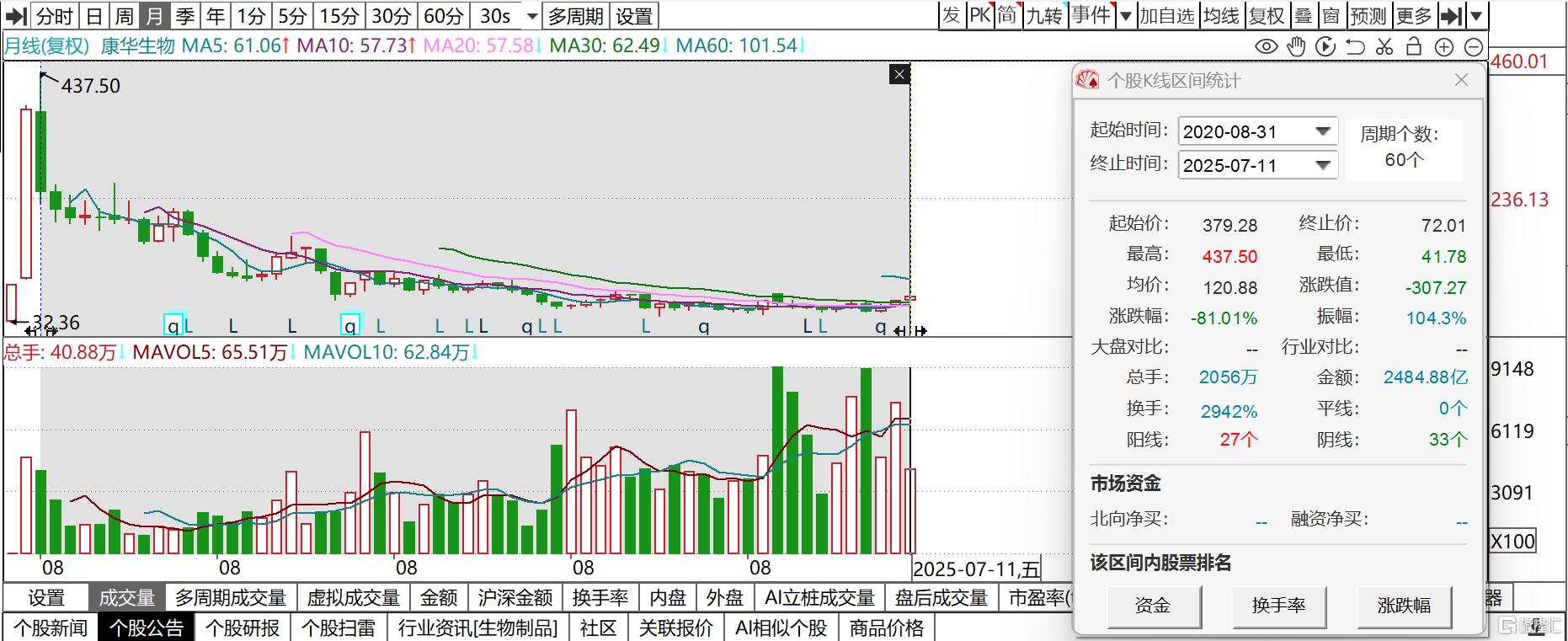Image resolution: width=1568 pixels, height=641 pixels.
Task: Select the scissors cut tool icon
Action: [1384, 47]
